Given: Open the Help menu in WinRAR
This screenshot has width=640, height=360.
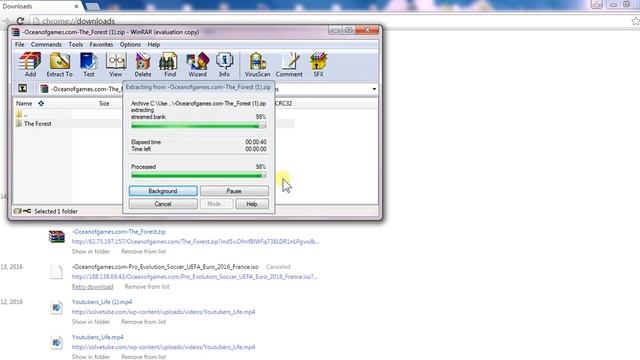Looking at the screenshot, I should point(153,44).
